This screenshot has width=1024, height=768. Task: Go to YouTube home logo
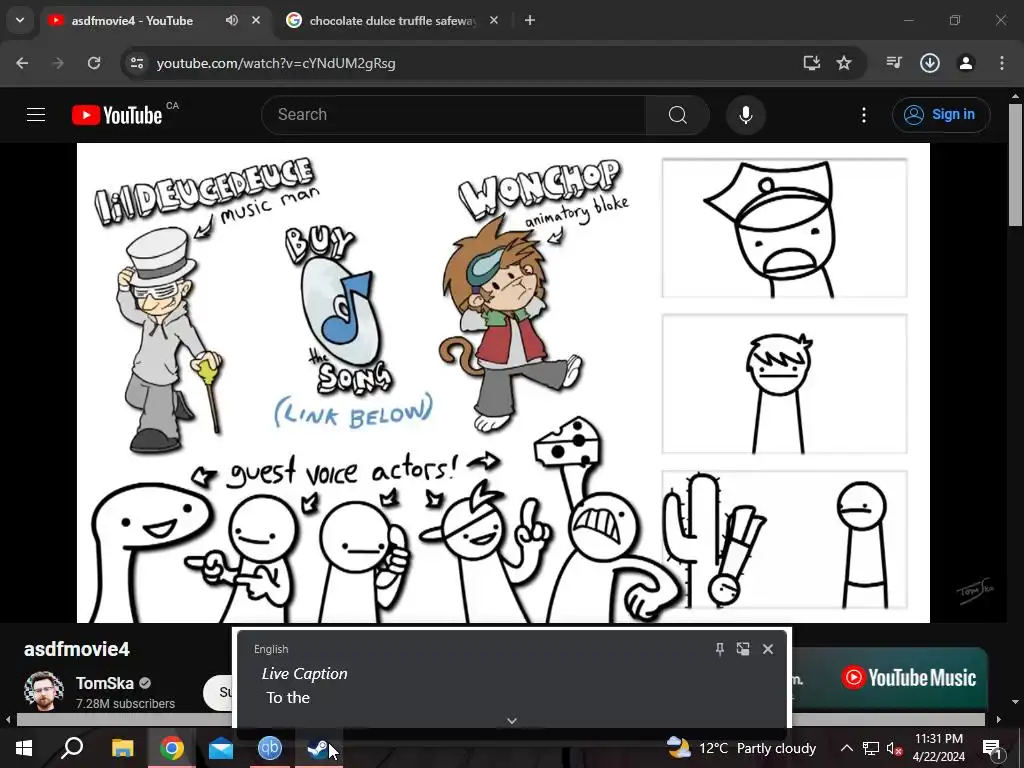click(117, 115)
